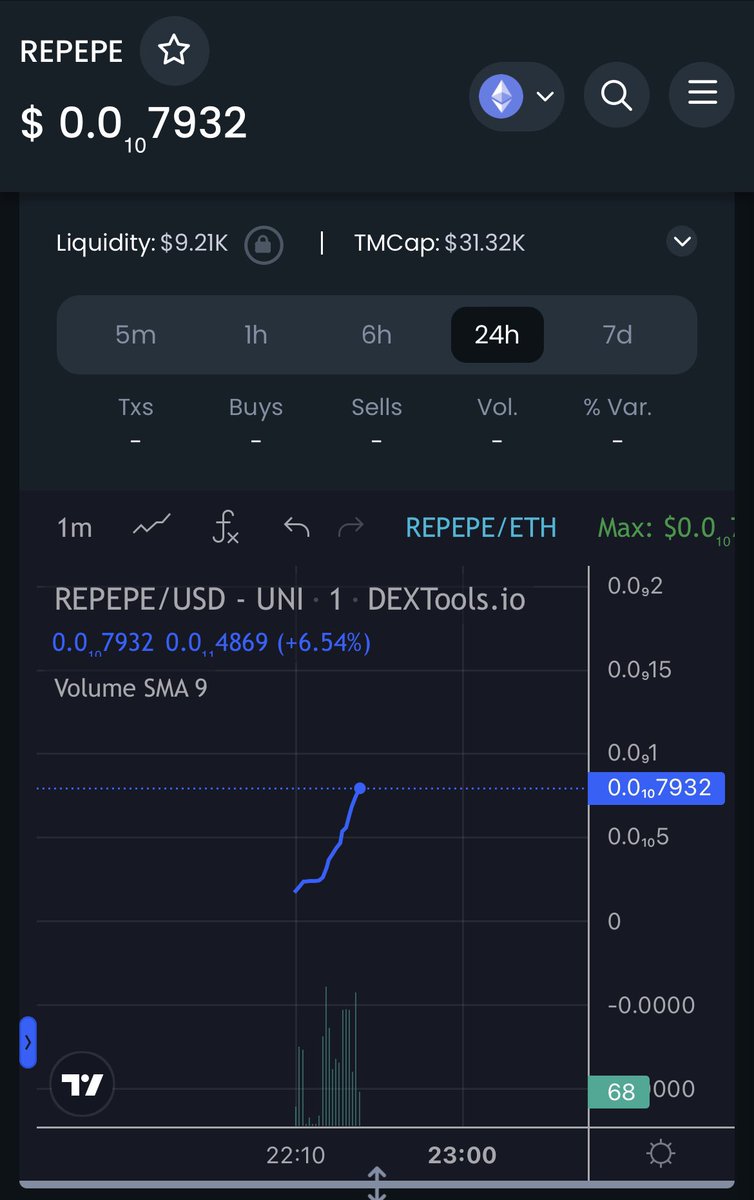754x1200 pixels.
Task: Open the Ethereum chain selector dropdown
Action: [516, 97]
